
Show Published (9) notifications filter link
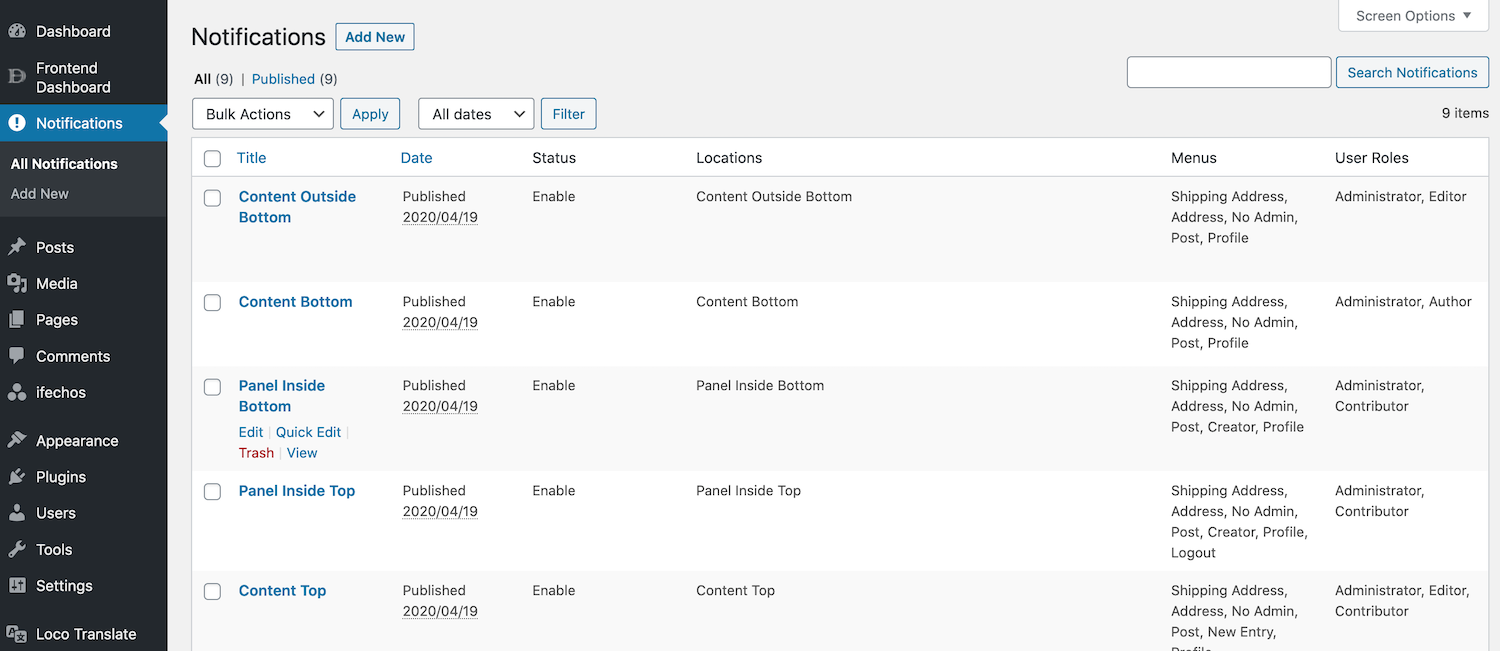point(294,79)
